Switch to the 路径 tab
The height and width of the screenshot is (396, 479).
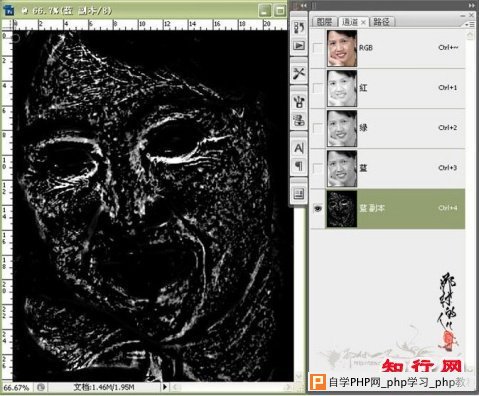coord(382,22)
